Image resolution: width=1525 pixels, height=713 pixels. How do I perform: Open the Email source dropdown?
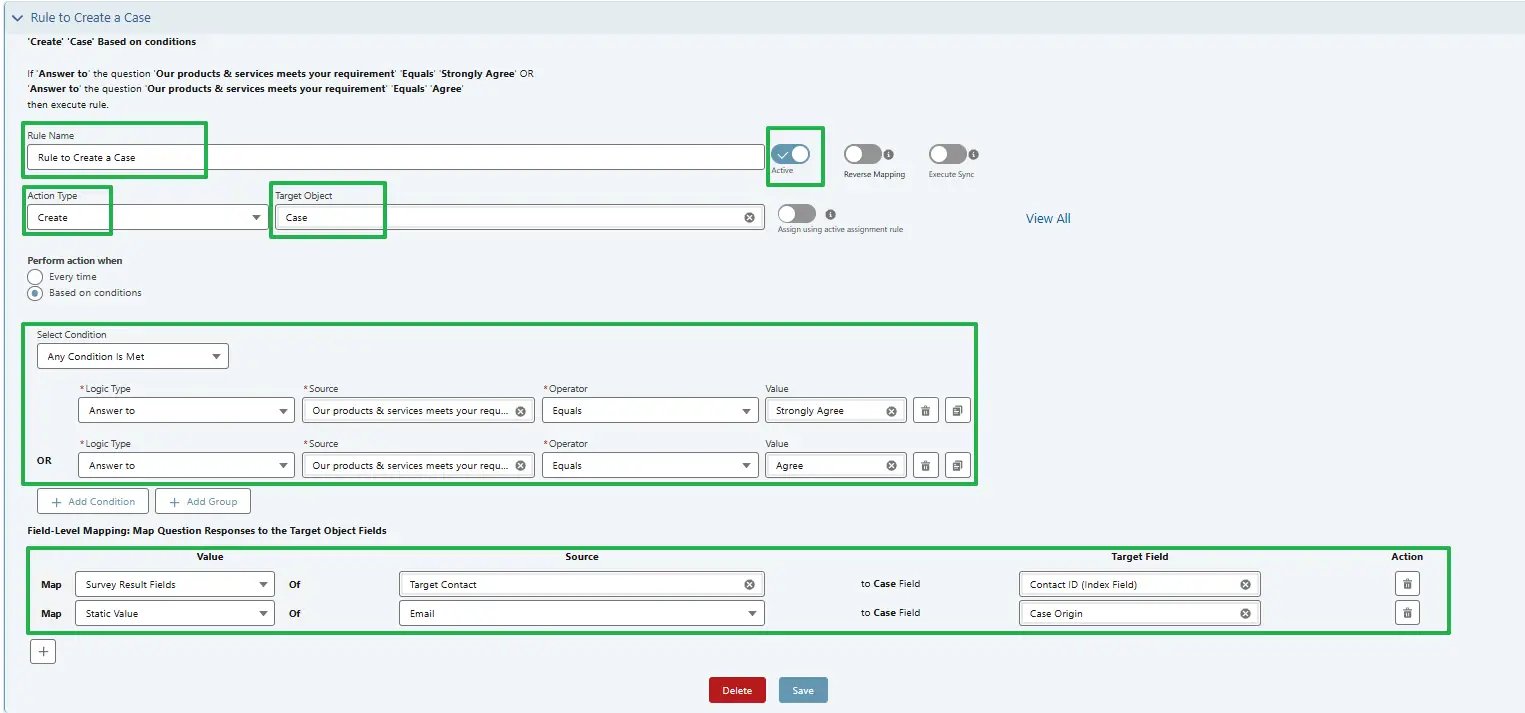[581, 613]
